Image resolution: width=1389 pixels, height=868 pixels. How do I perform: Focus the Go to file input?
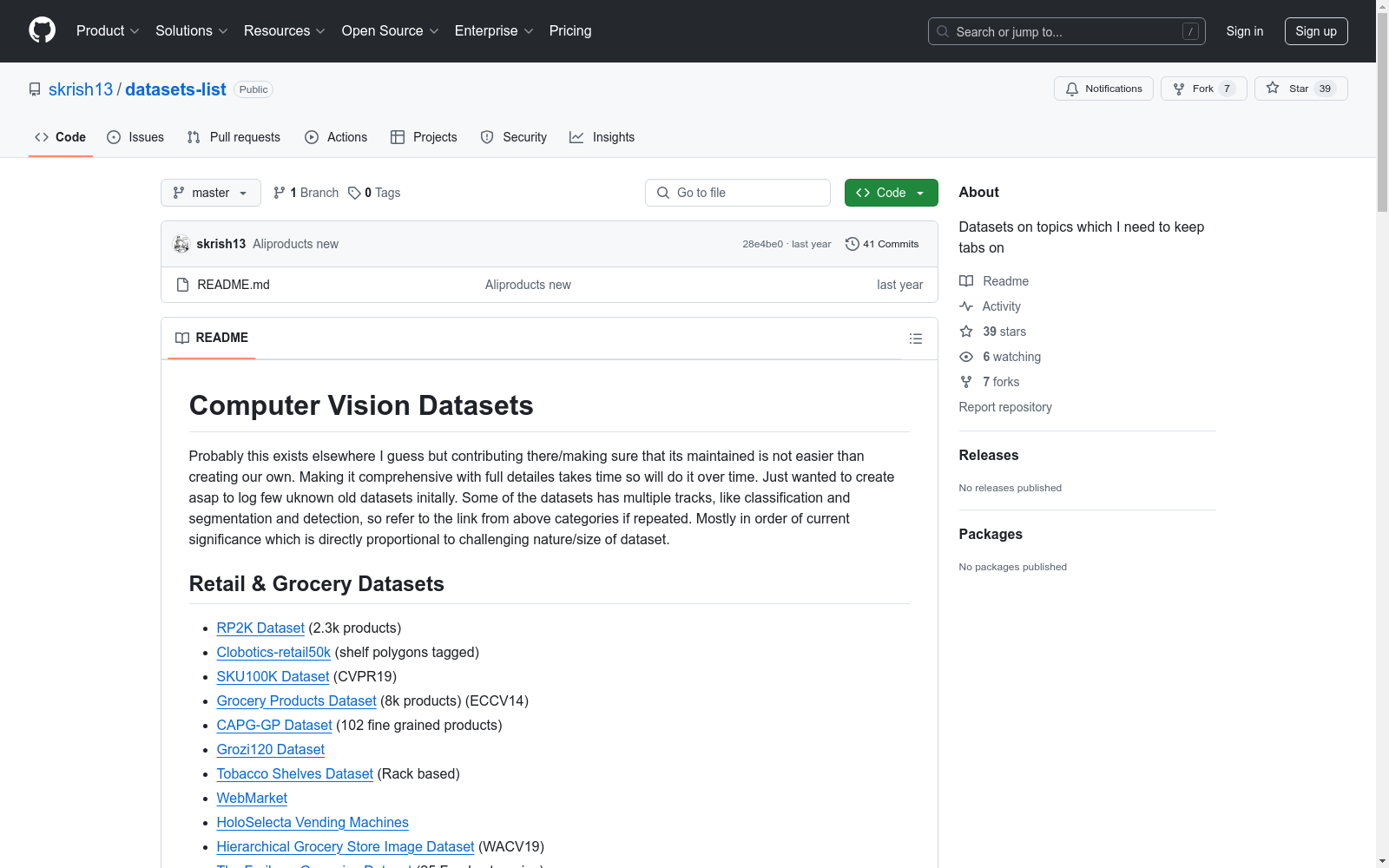pyautogui.click(x=738, y=193)
